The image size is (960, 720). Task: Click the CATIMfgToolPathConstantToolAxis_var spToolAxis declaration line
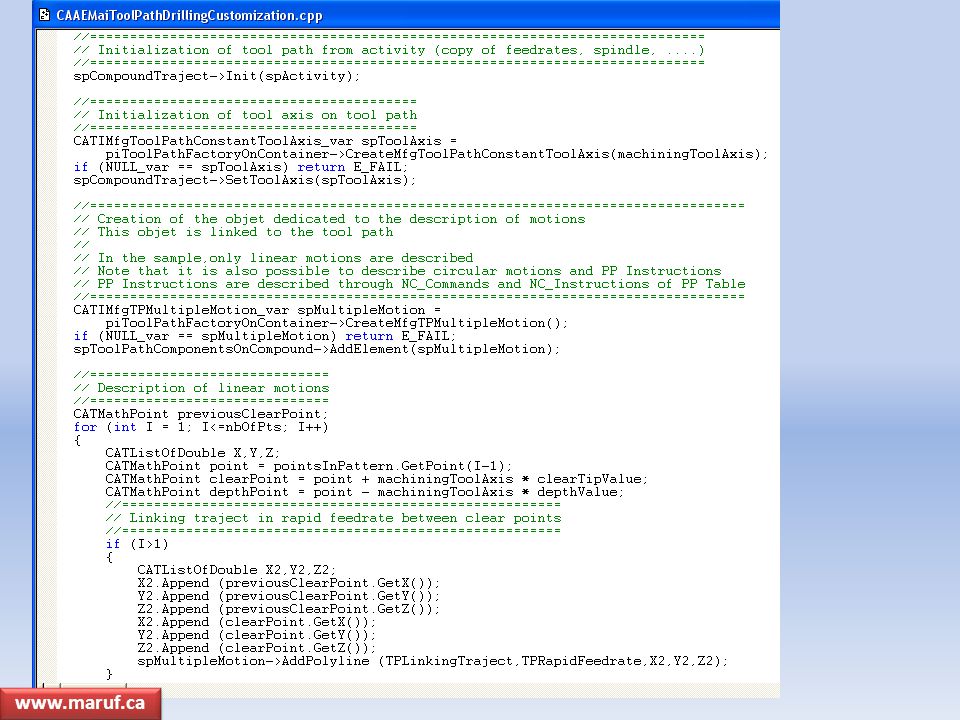click(x=264, y=141)
